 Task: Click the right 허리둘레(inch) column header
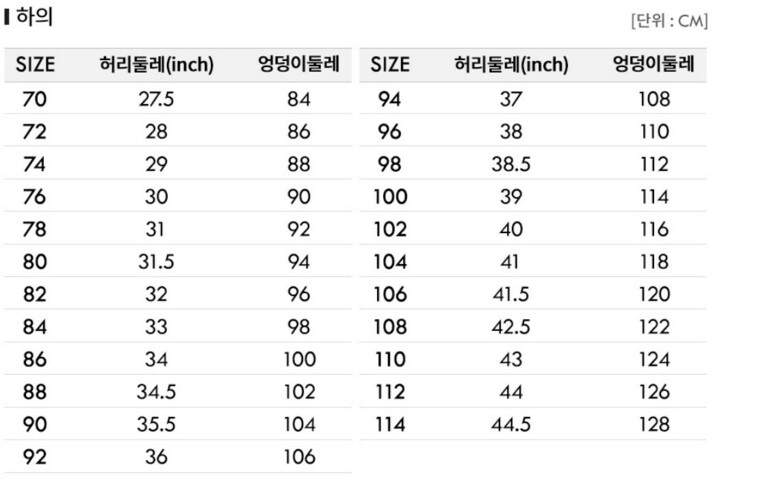(511, 66)
